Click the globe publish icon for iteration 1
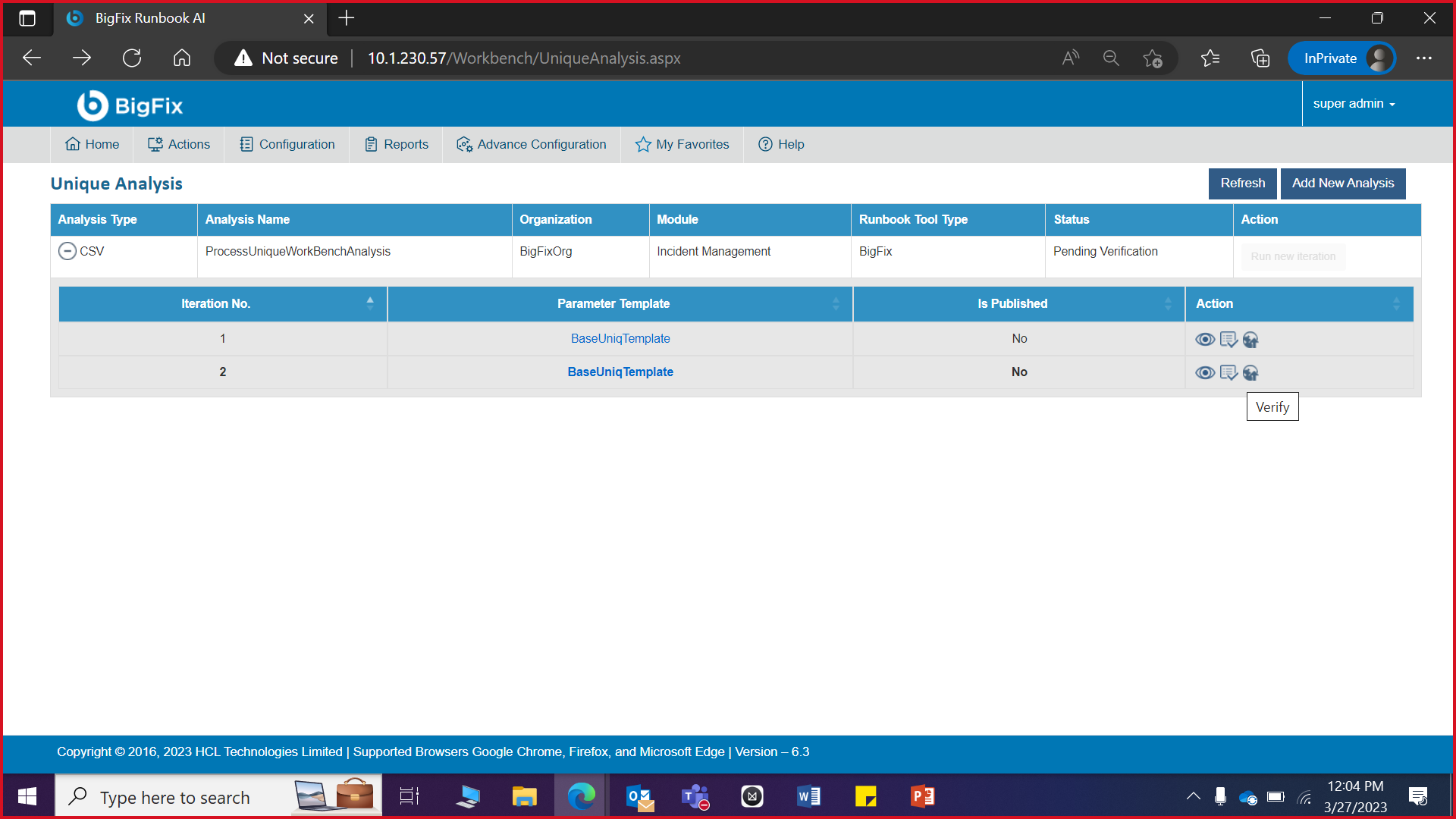1456x819 pixels. click(1250, 339)
